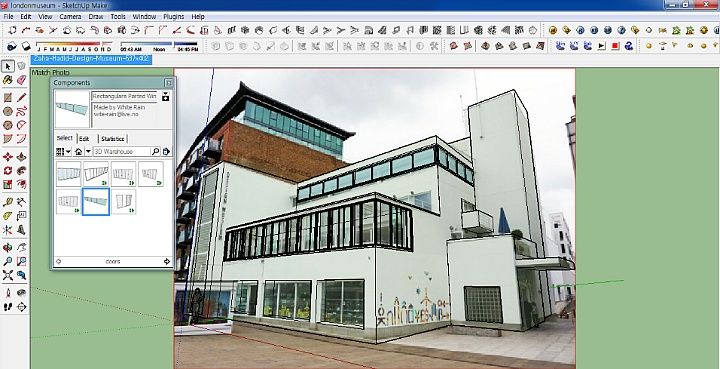The height and width of the screenshot is (369, 720).
Task: Pick the Follow Me tool
Action: pos(21,171)
